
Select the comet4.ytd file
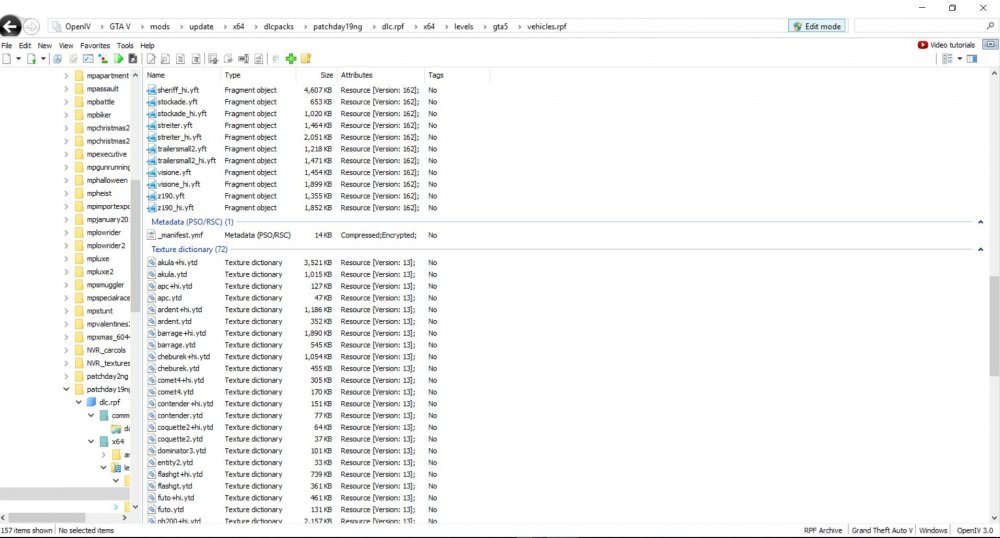[175, 392]
